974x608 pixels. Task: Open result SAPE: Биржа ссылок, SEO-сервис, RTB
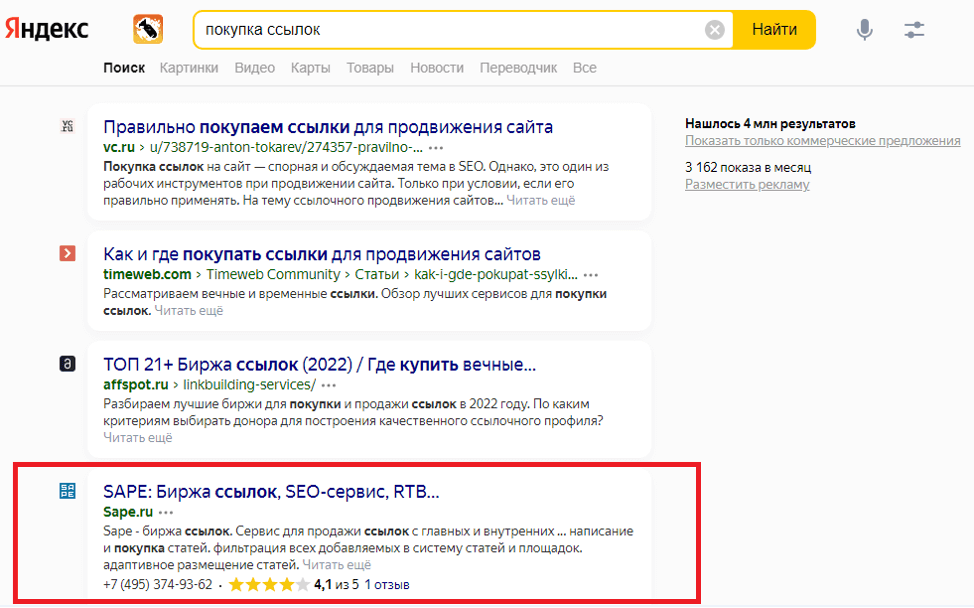[271, 492]
